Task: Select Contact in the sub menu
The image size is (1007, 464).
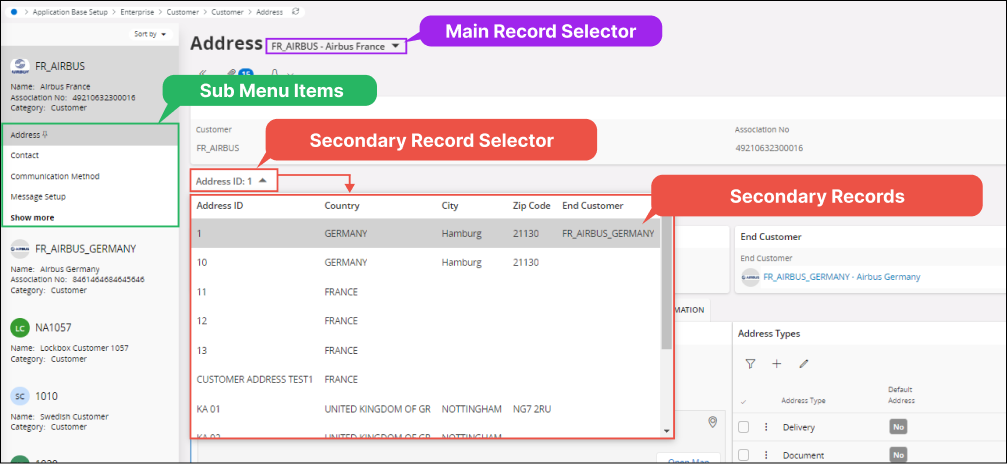Action: (x=26, y=156)
